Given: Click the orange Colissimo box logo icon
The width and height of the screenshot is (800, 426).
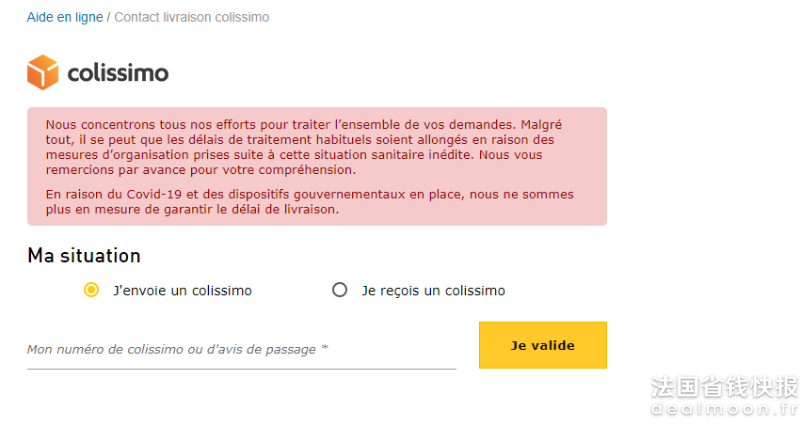Looking at the screenshot, I should pyautogui.click(x=43, y=72).
